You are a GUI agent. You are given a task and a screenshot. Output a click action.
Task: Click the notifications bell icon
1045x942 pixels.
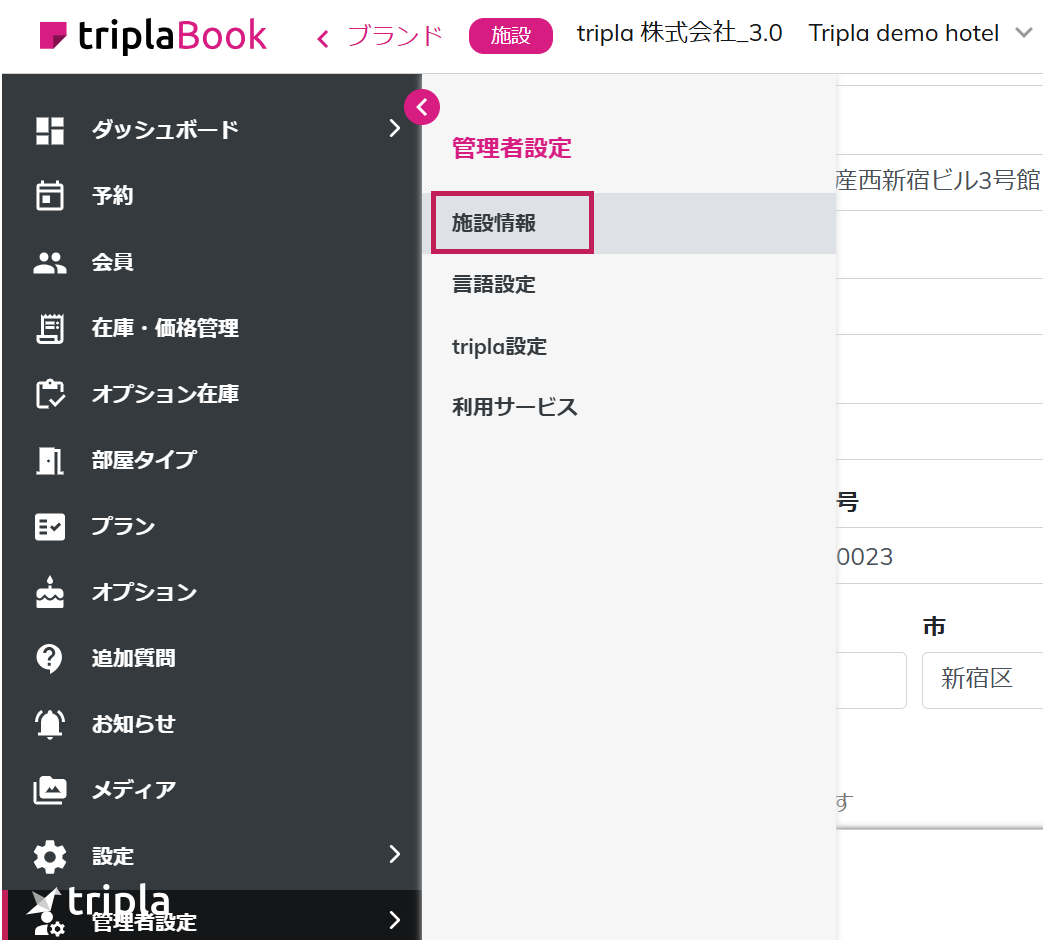click(x=50, y=724)
